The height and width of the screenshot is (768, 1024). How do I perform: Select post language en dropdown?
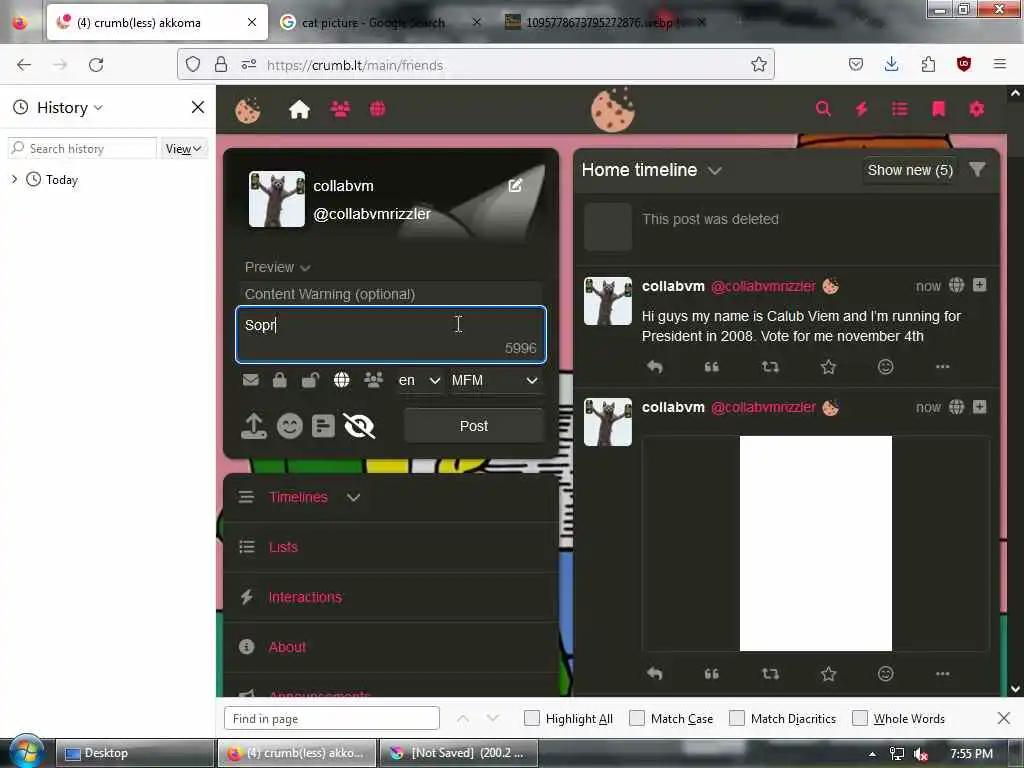420,380
